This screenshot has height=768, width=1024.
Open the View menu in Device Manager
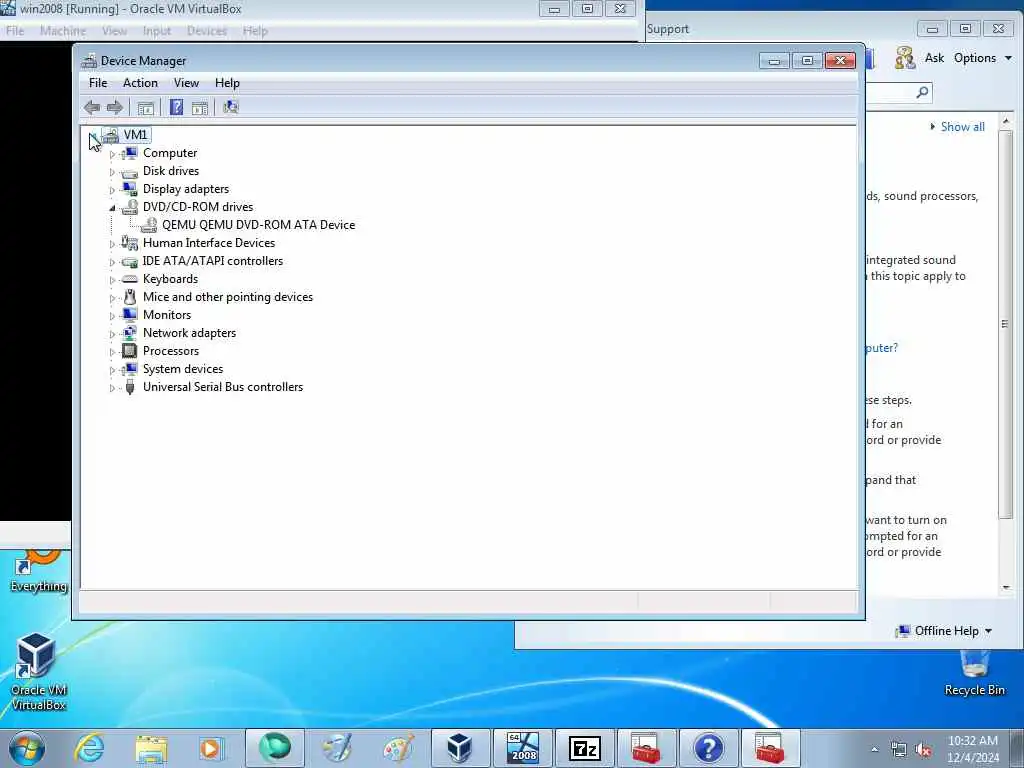[186, 83]
